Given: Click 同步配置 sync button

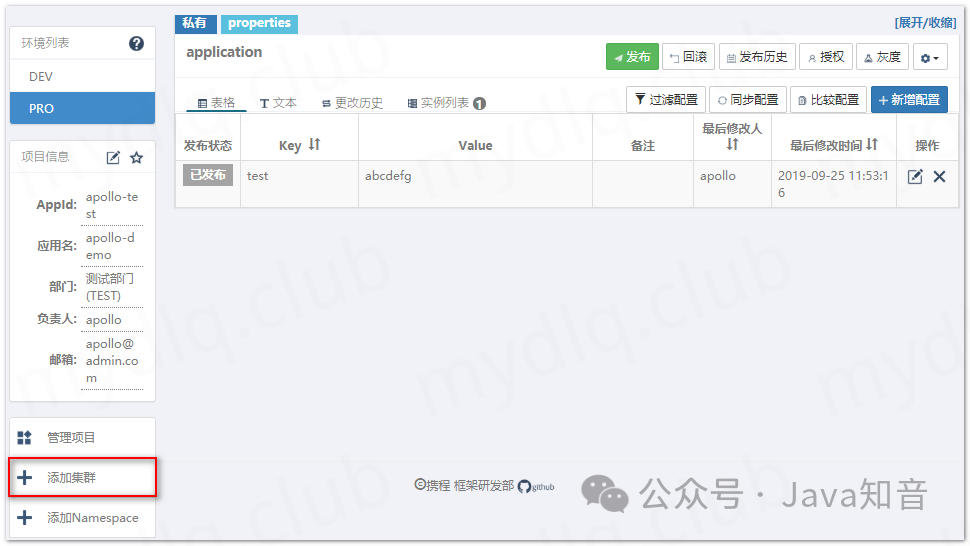Looking at the screenshot, I should click(747, 100).
